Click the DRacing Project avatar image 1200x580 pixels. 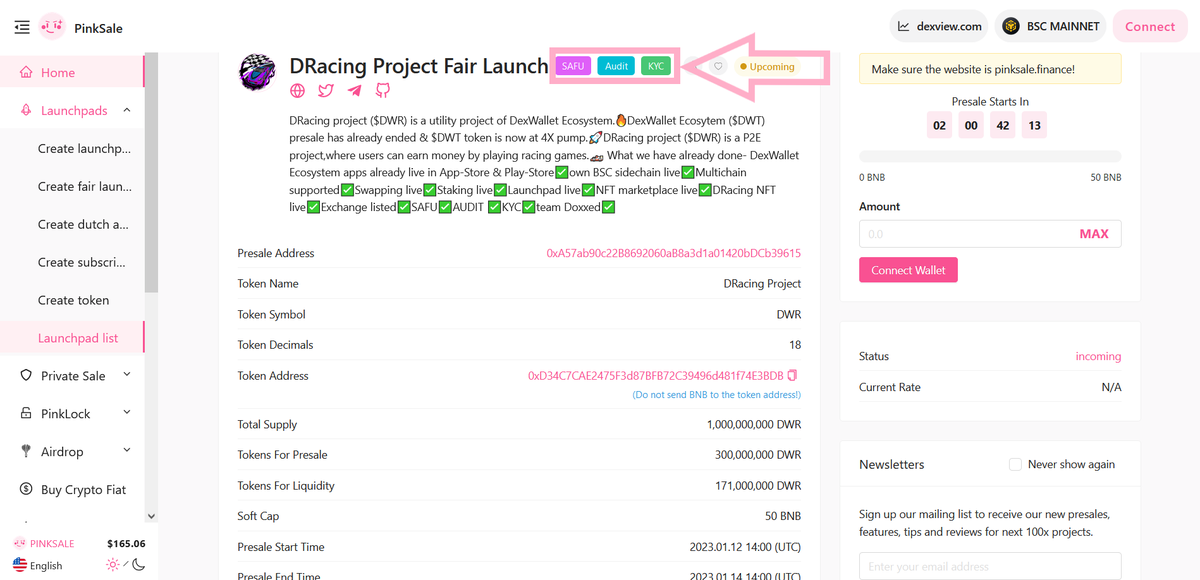point(259,72)
